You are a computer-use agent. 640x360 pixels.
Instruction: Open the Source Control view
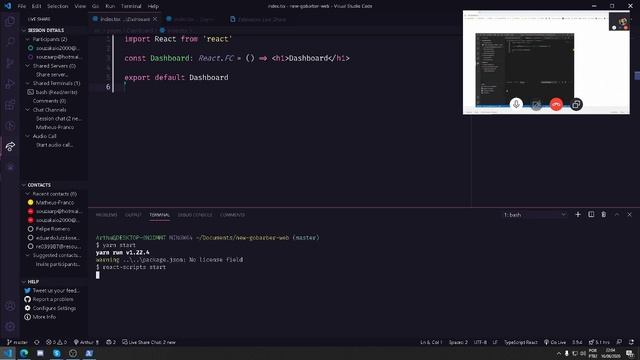tap(10, 63)
